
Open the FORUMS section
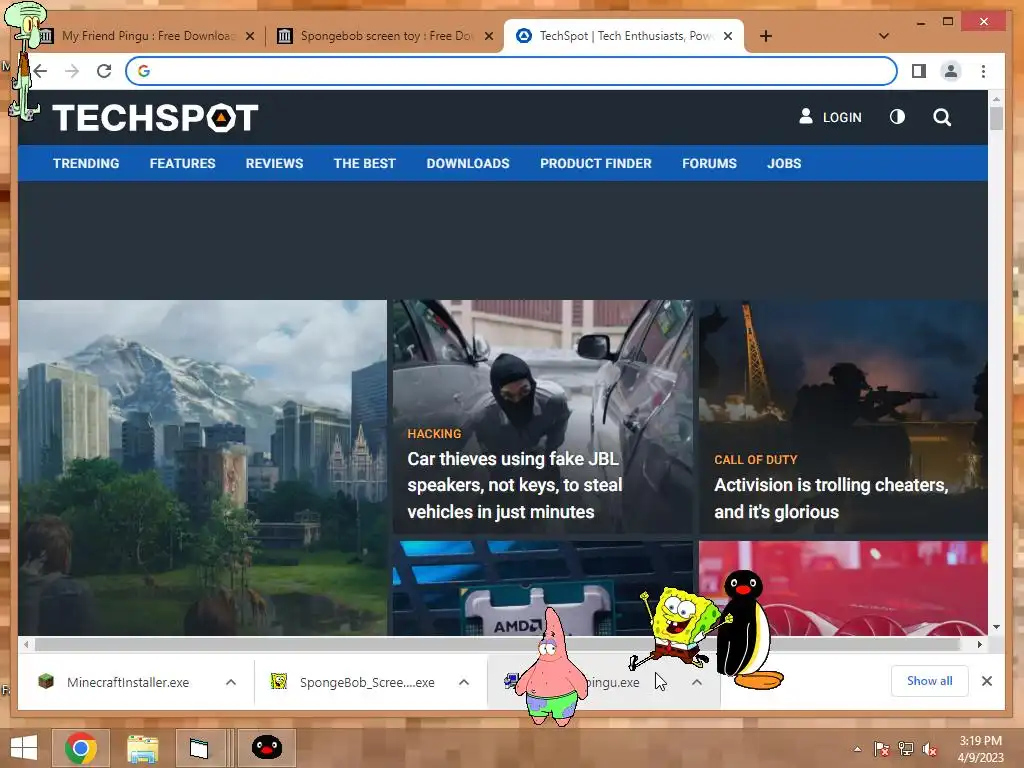[x=709, y=163]
